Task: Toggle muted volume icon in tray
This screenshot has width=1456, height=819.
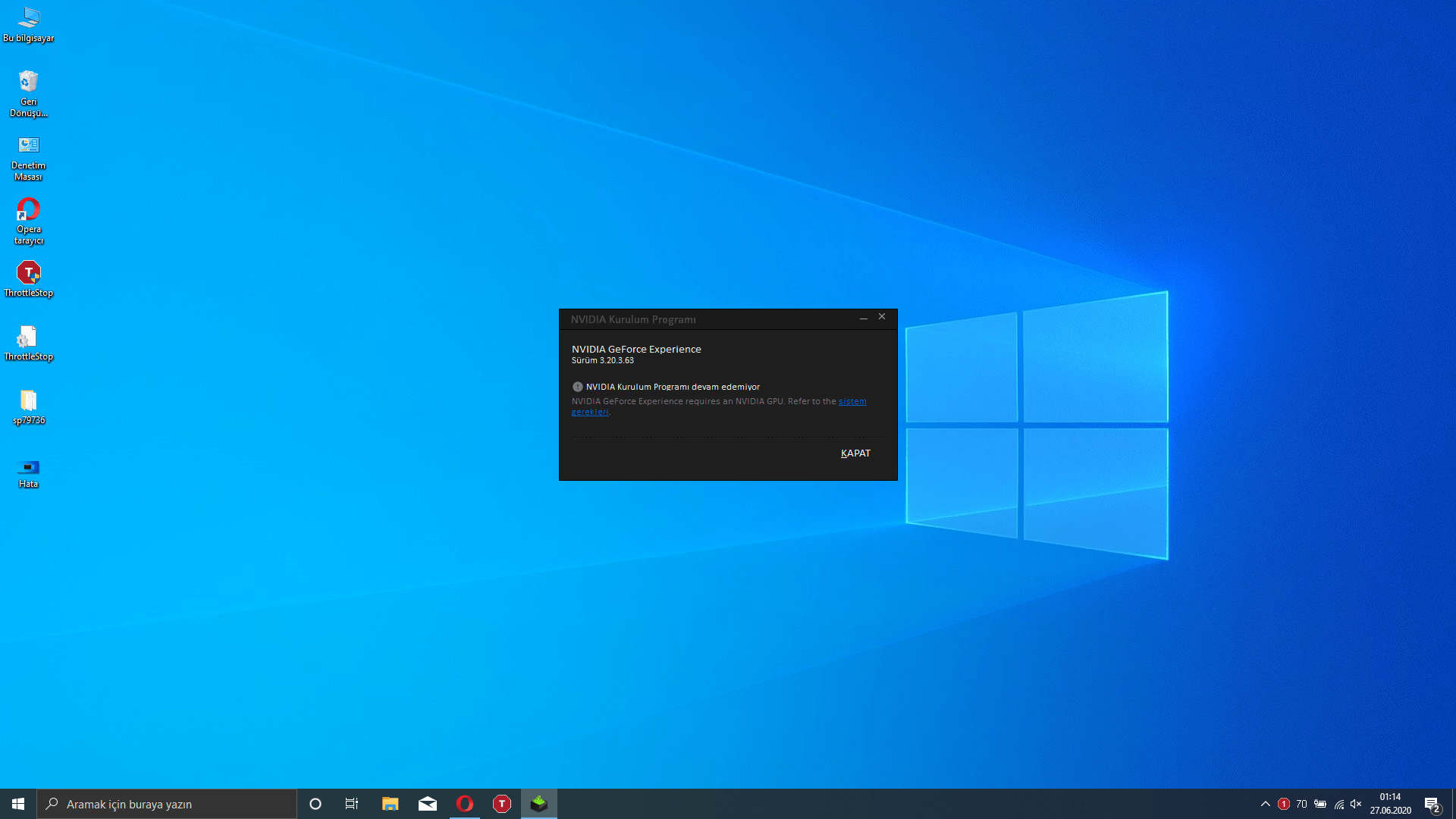Action: click(1356, 804)
